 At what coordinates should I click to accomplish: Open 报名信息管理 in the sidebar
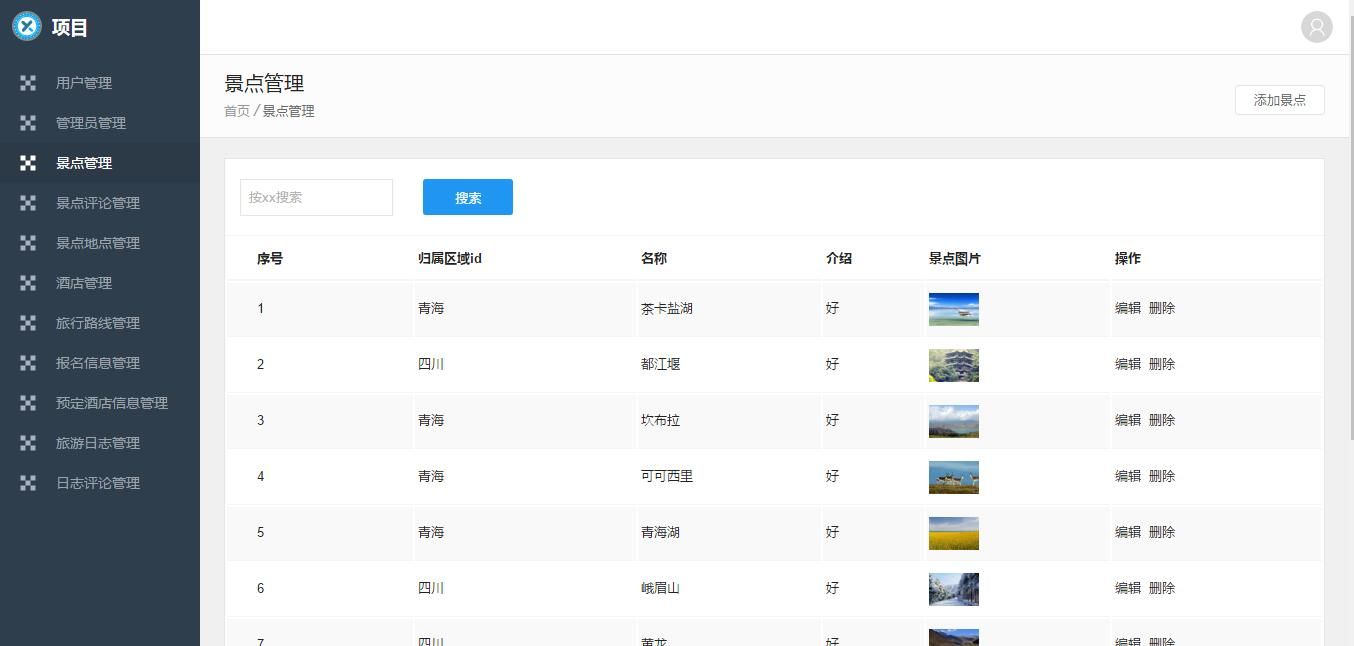tap(98, 363)
